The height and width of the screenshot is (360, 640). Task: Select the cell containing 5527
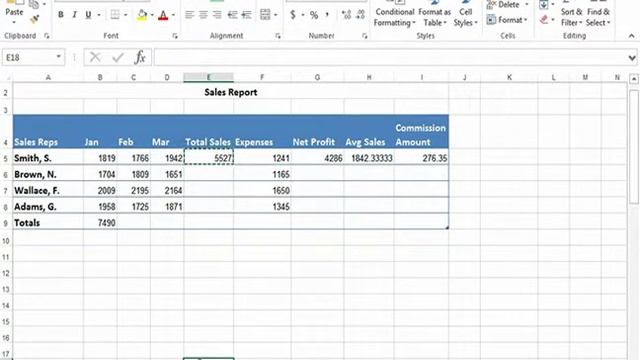pos(209,158)
